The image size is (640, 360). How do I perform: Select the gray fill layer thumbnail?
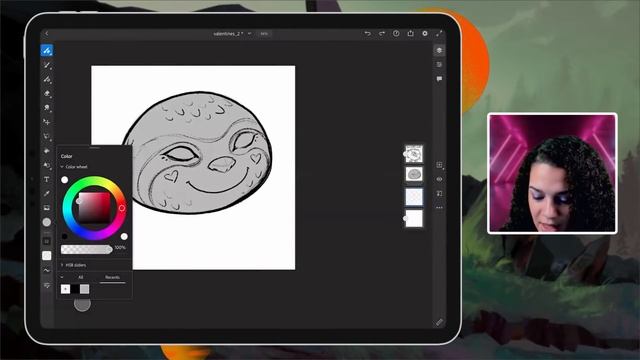(414, 174)
